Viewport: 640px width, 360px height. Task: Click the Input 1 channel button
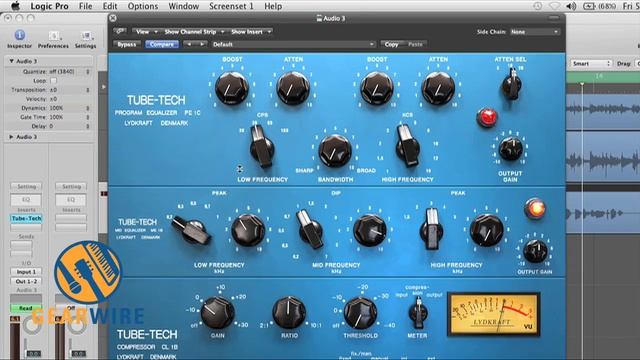tap(26, 271)
